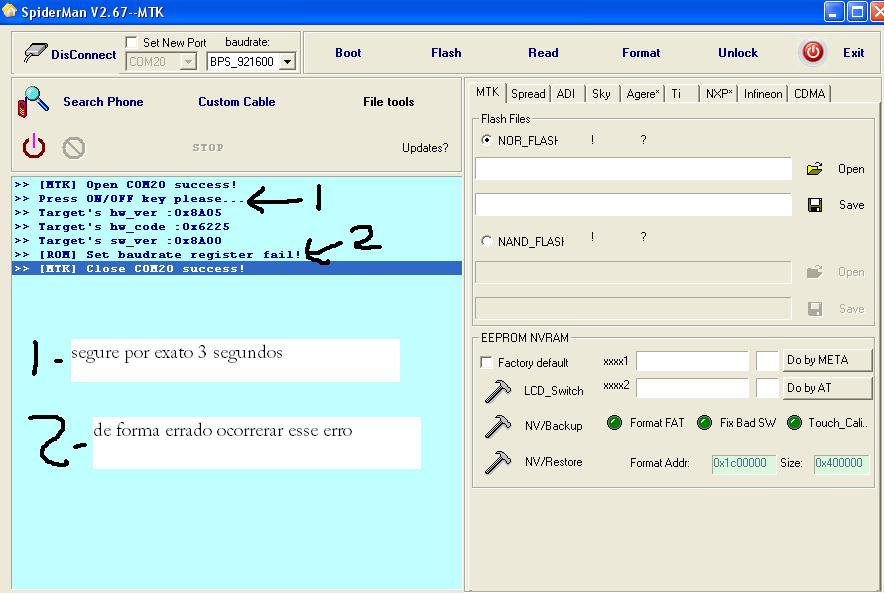Click the NOR_FLASH open folder icon

click(x=814, y=169)
